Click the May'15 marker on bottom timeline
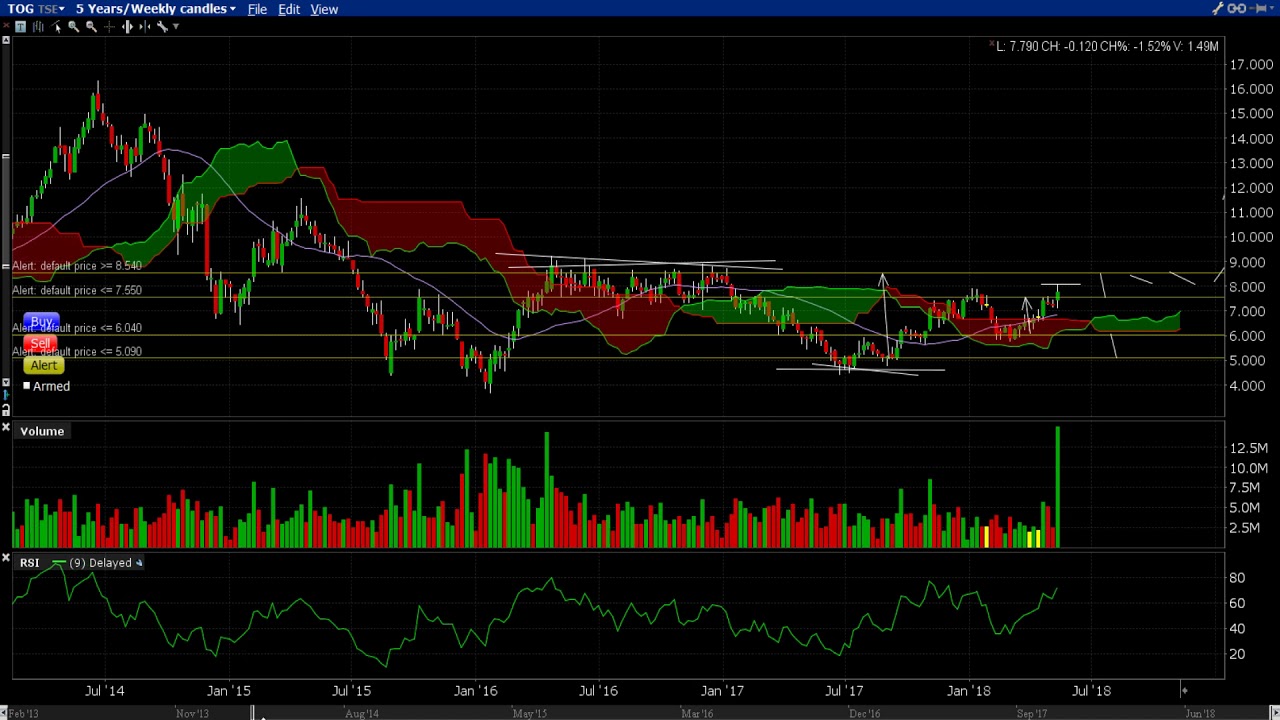Viewport: 1280px width, 720px height. pos(529,714)
